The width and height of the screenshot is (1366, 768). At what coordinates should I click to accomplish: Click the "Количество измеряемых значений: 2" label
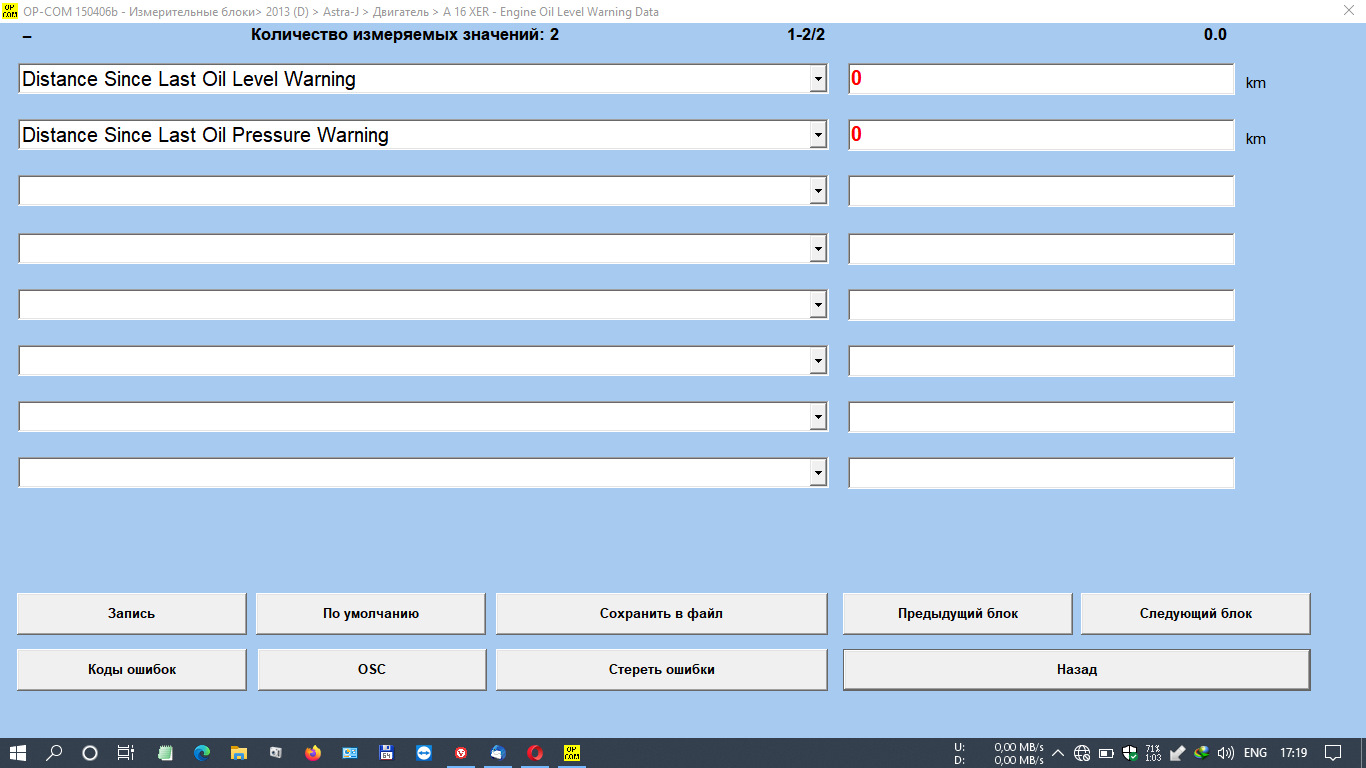click(405, 35)
